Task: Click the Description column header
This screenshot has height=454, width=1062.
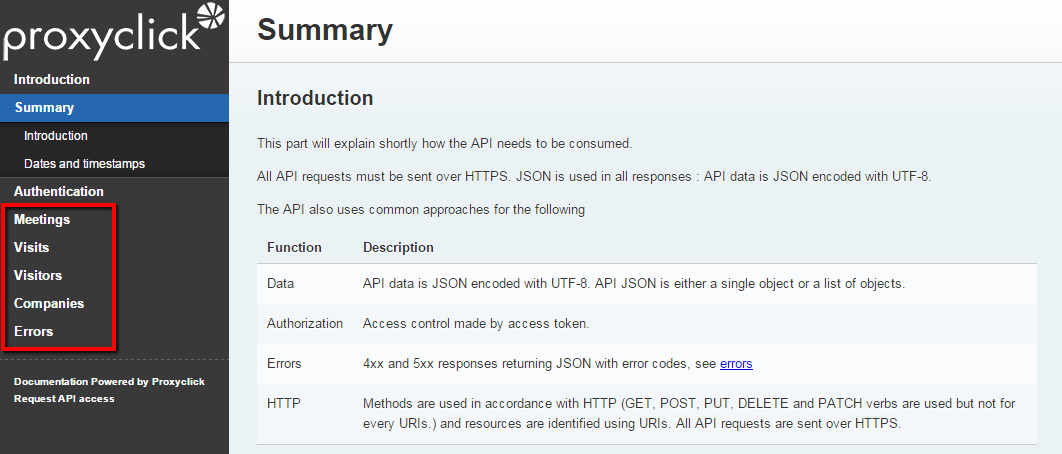Action: 398,247
